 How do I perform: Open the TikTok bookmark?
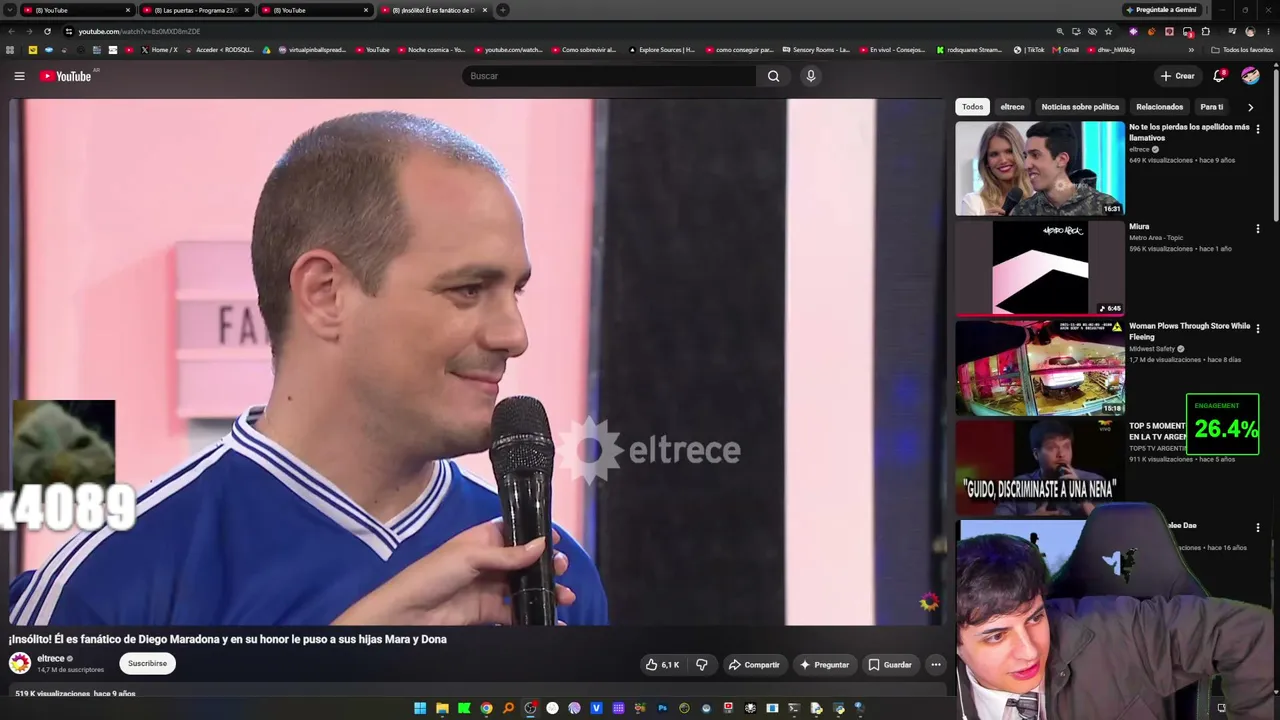pyautogui.click(x=1029, y=50)
